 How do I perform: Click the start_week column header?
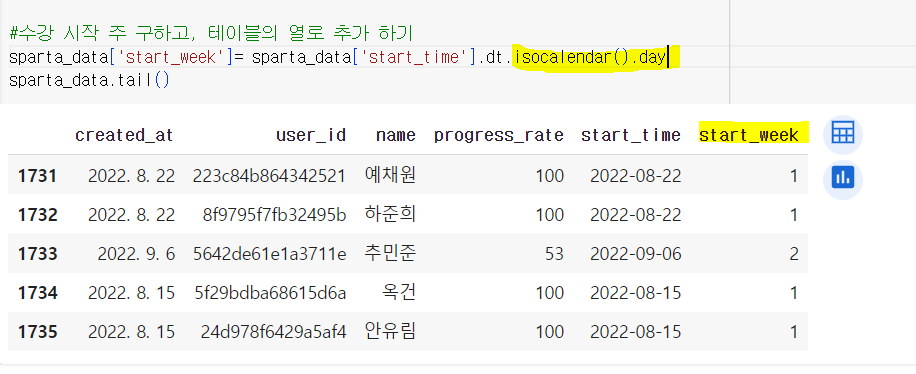(x=748, y=136)
